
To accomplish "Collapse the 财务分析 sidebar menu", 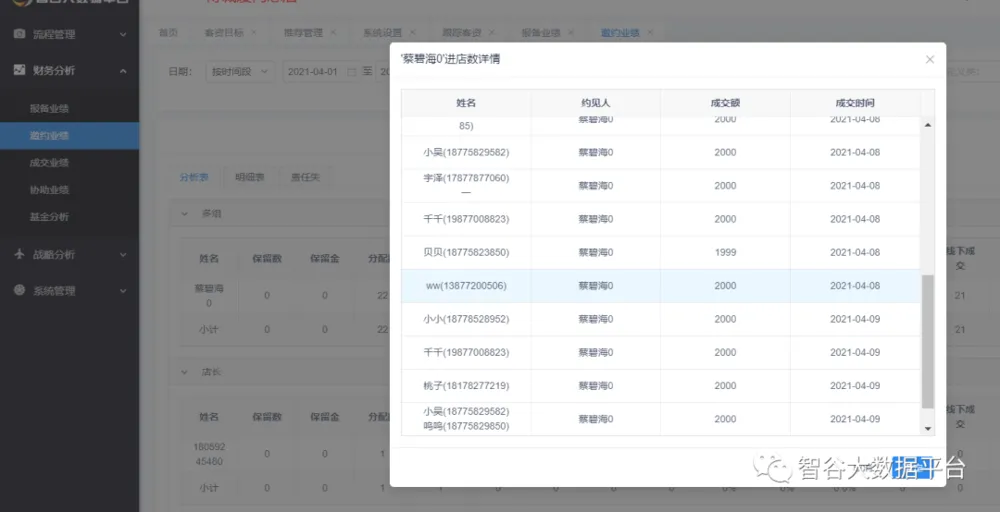I will (123, 71).
